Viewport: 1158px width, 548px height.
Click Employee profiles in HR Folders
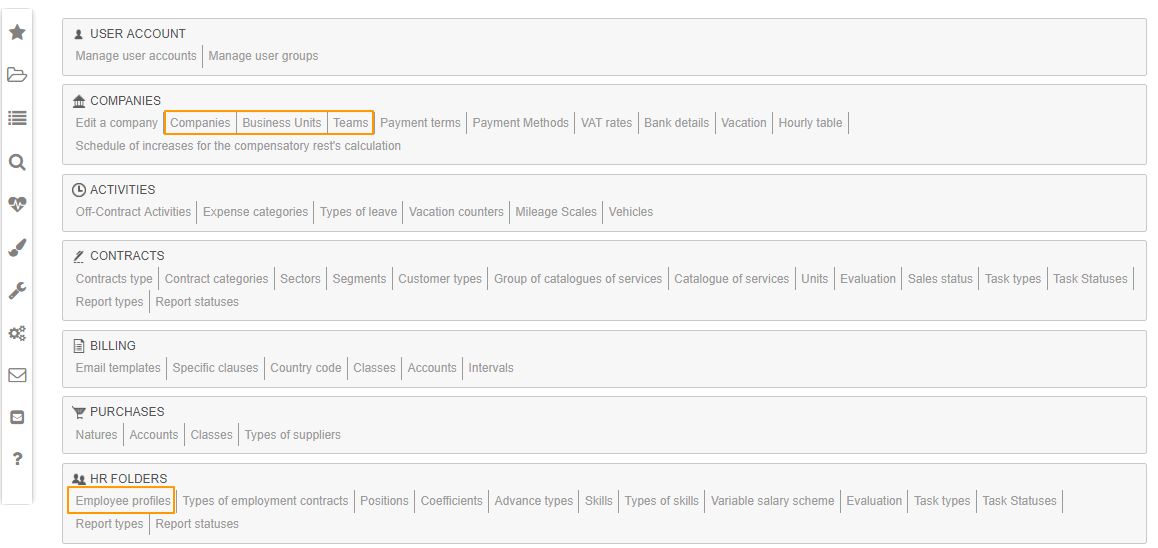[x=123, y=501]
